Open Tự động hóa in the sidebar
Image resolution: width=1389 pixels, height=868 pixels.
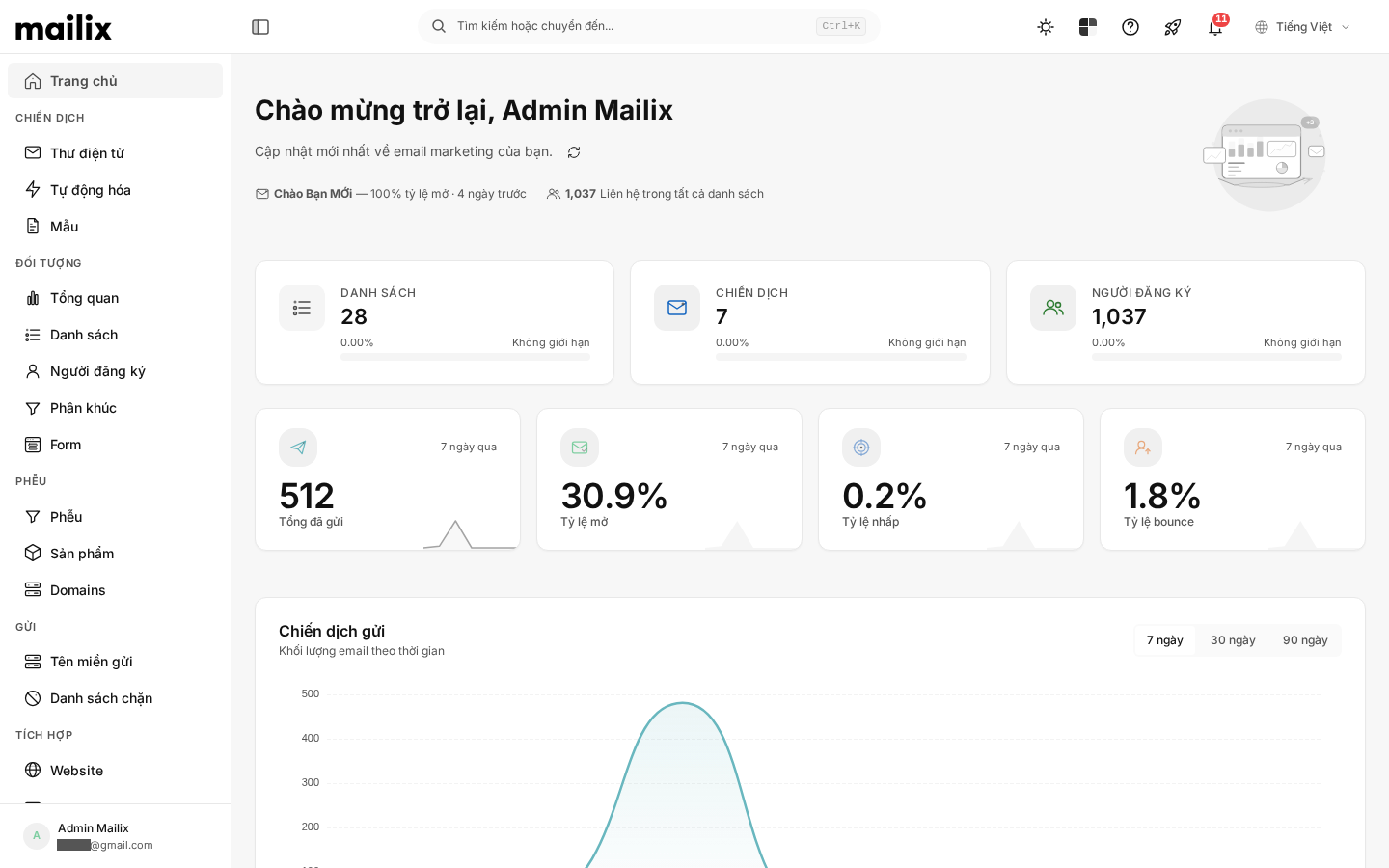pyautogui.click(x=115, y=190)
